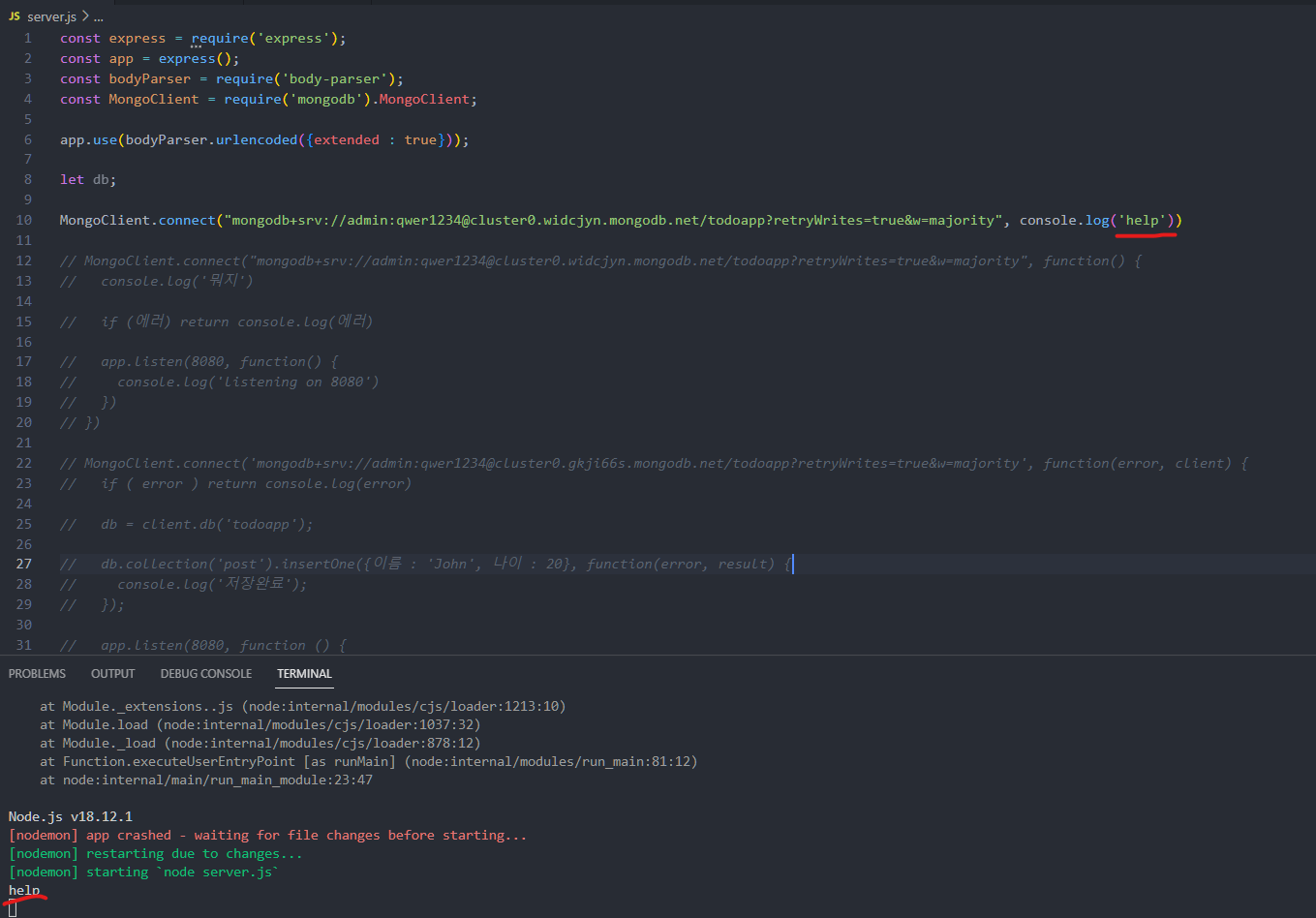Viewport: 1316px width, 918px height.
Task: Click the commented gkji66s connect line 22
Action: [x=654, y=464]
